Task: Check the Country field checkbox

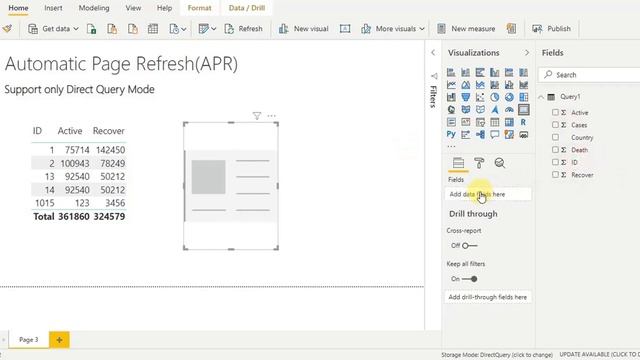Action: coord(555,137)
